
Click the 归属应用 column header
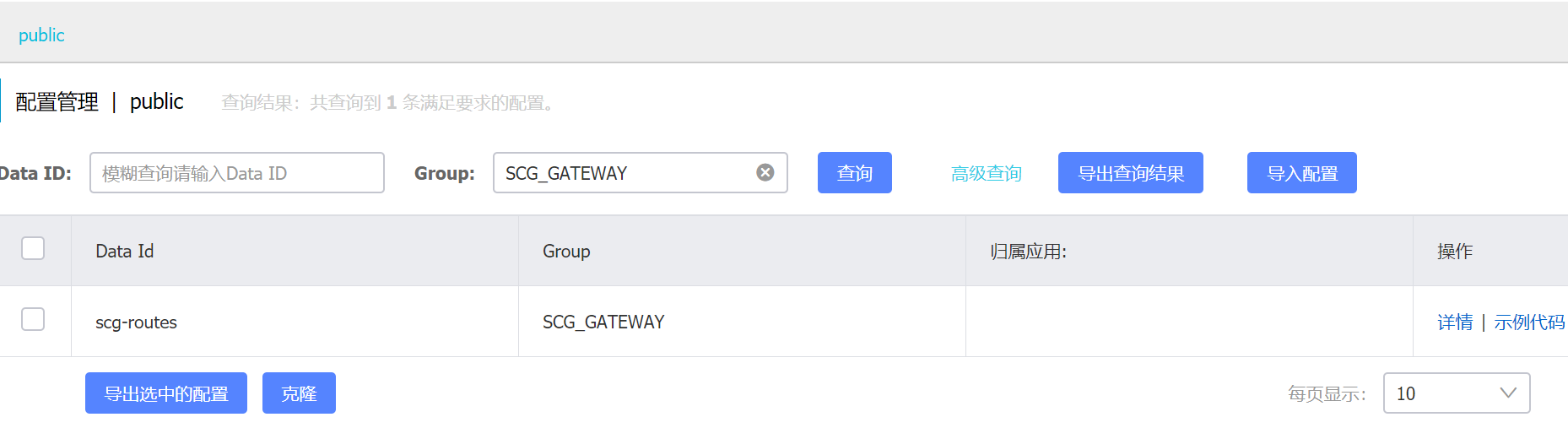(x=1028, y=252)
